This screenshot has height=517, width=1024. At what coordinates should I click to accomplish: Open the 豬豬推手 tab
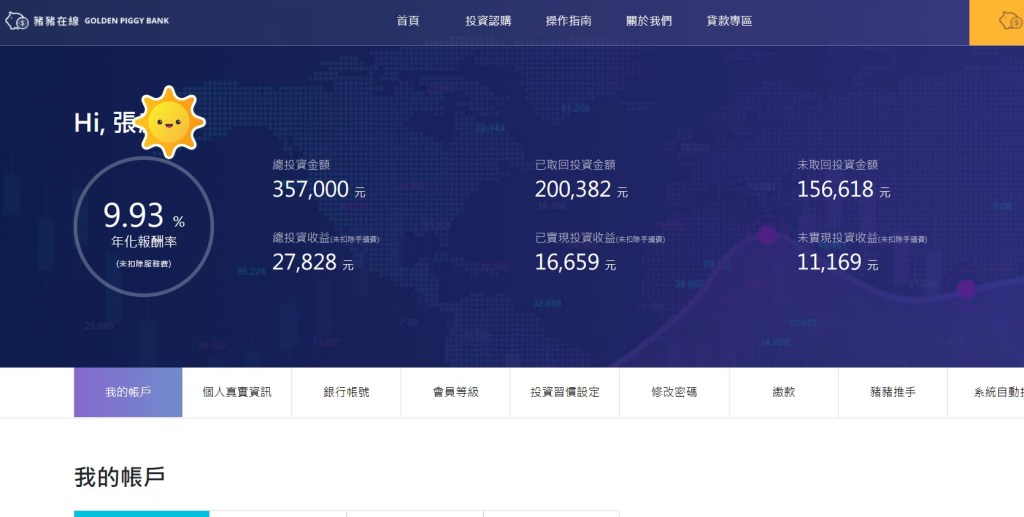(x=892, y=392)
